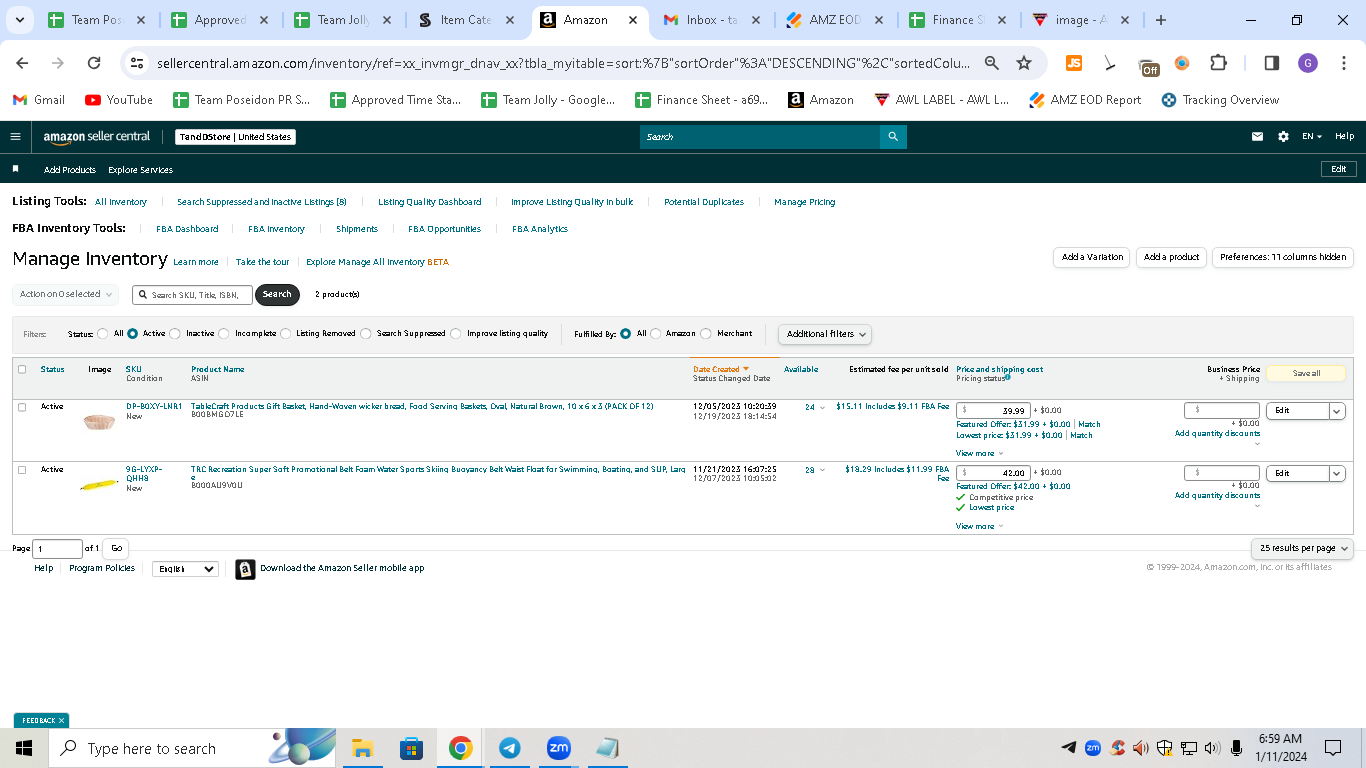Open the Listing Quality Dashboard link
The width and height of the screenshot is (1366, 768).
point(430,202)
